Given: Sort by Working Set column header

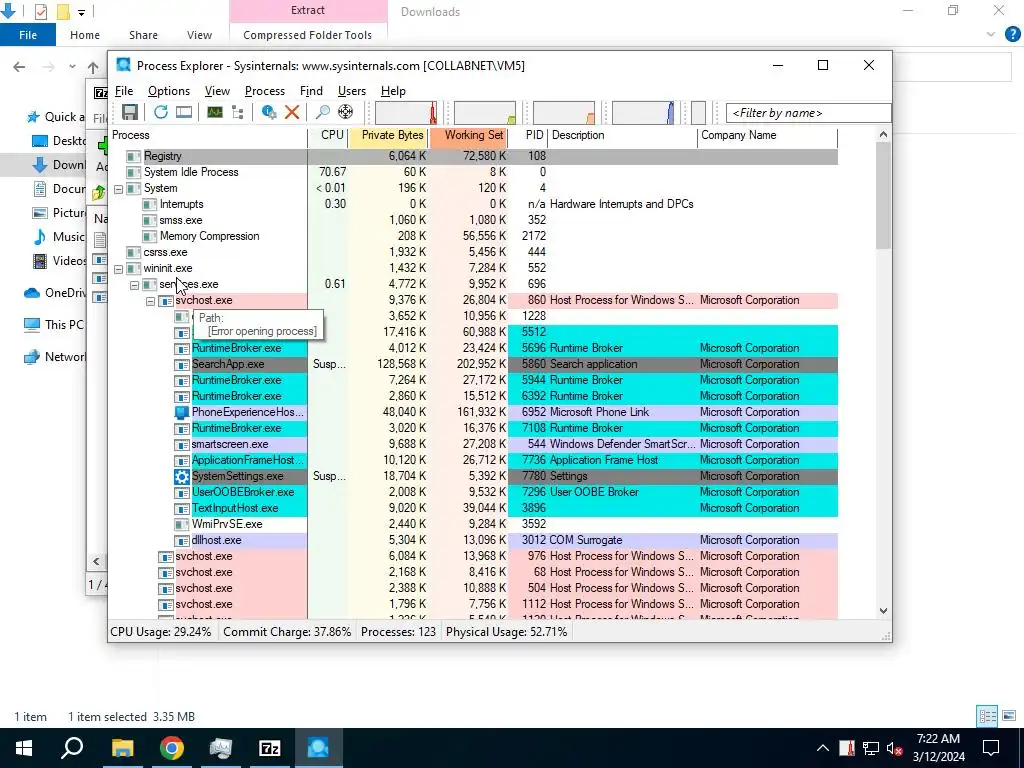Looking at the screenshot, I should 468,135.
